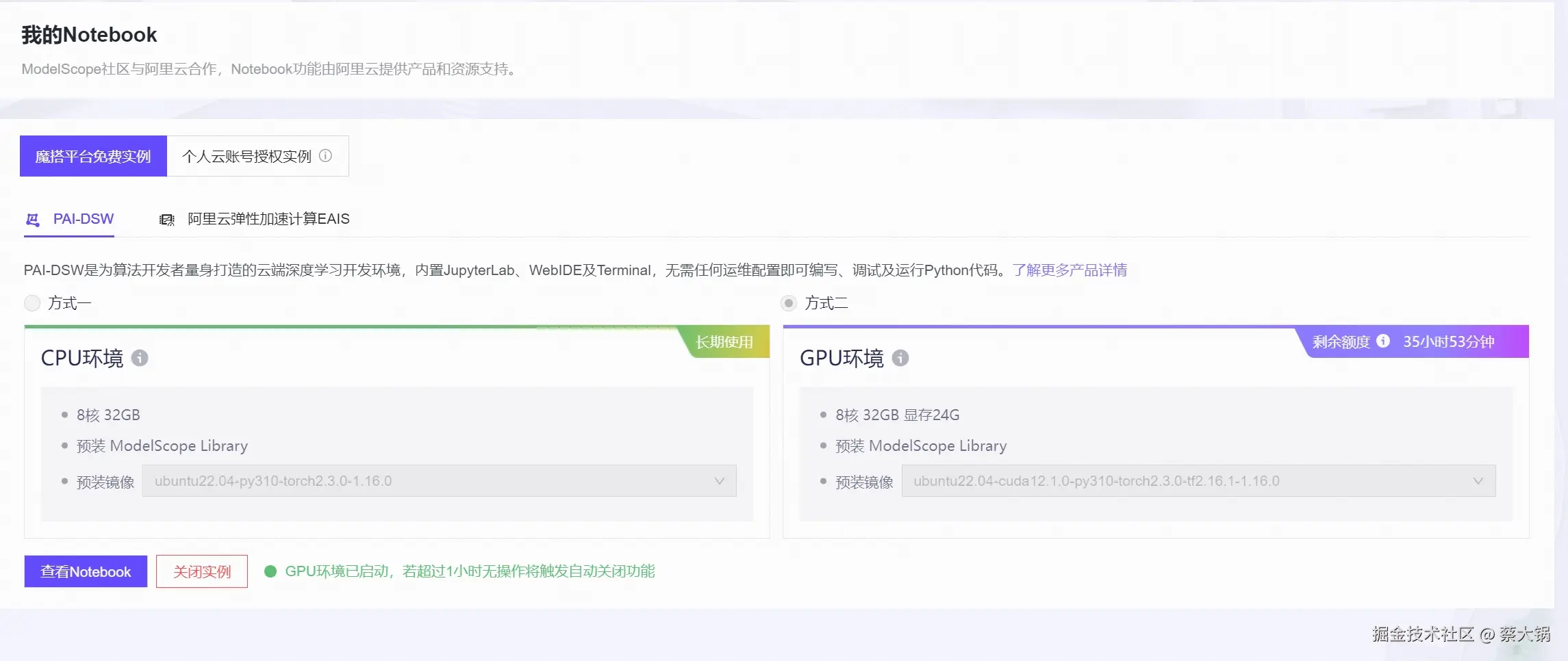Click the 阿里云弹性加速计算EAIS tab icon

point(166,219)
